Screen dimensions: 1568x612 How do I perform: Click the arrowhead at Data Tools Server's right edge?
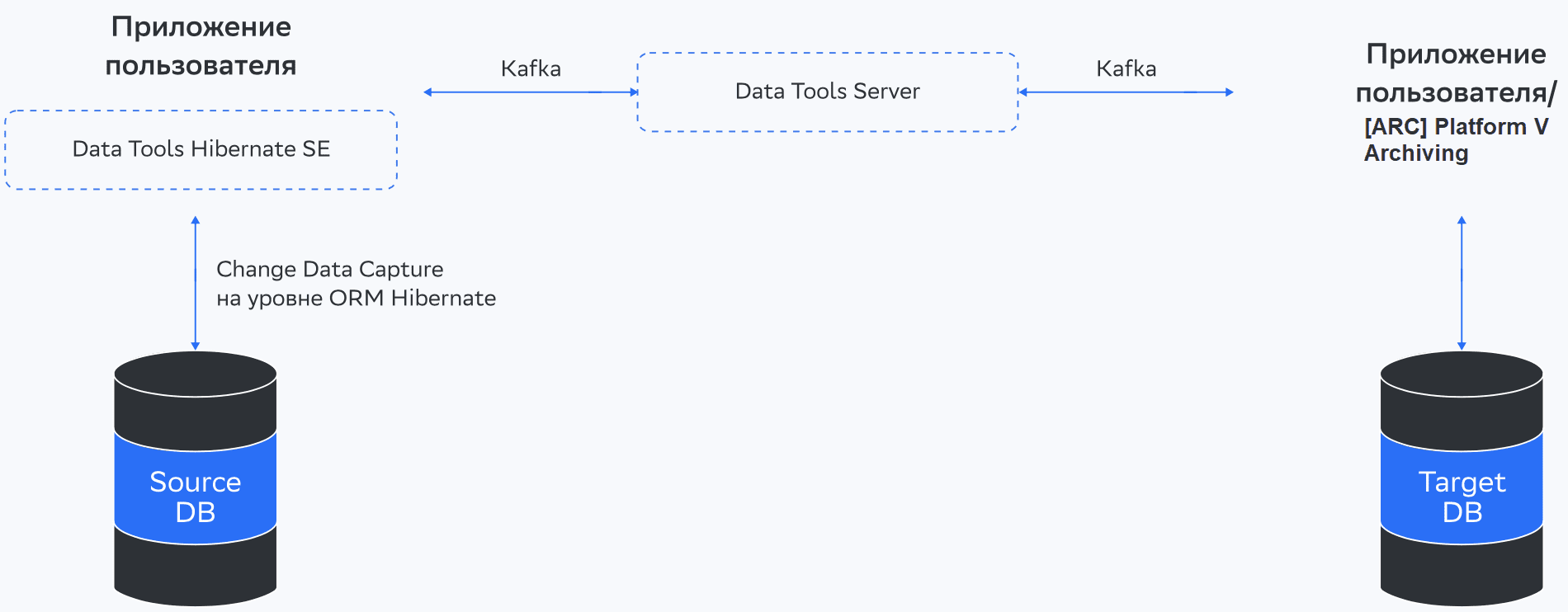pos(1023,92)
